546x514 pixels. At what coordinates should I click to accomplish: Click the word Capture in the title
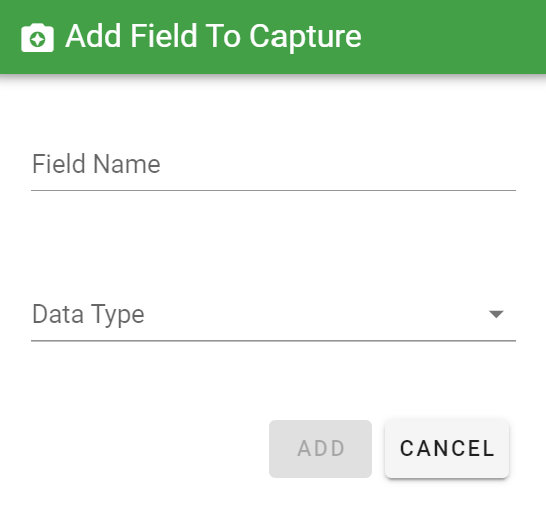[x=305, y=37]
